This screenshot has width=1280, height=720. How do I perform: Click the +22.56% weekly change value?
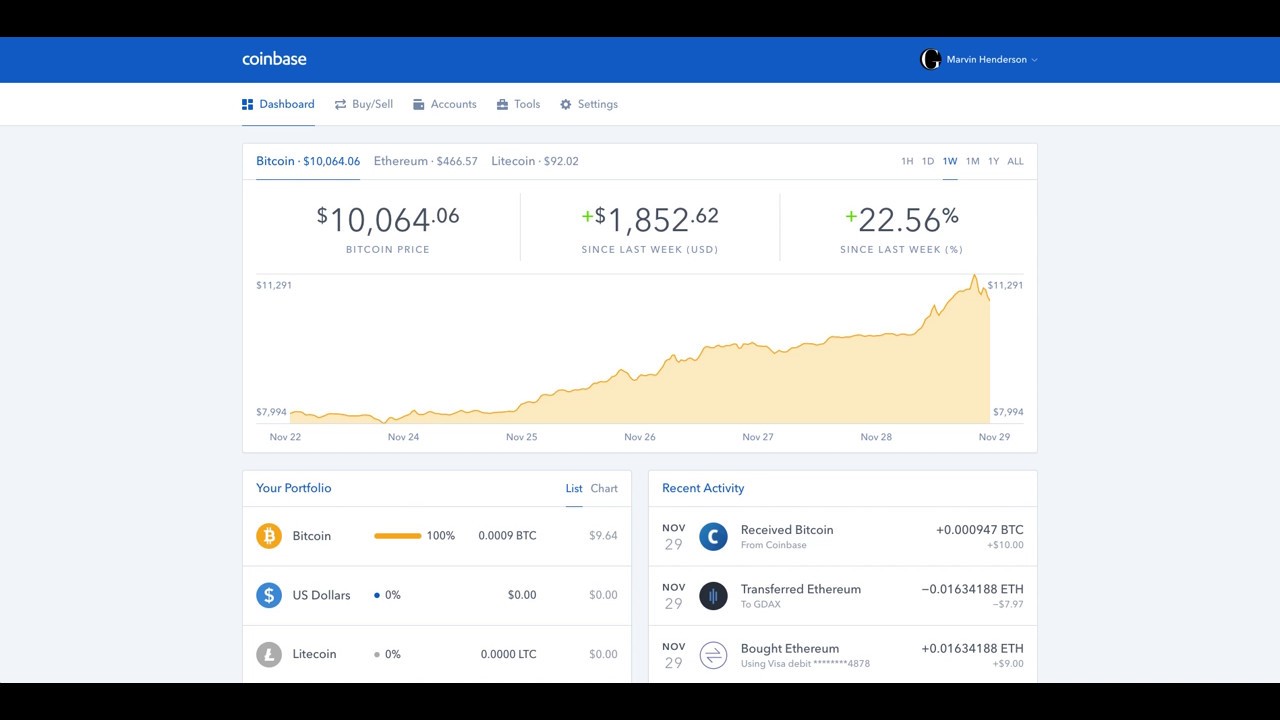902,219
